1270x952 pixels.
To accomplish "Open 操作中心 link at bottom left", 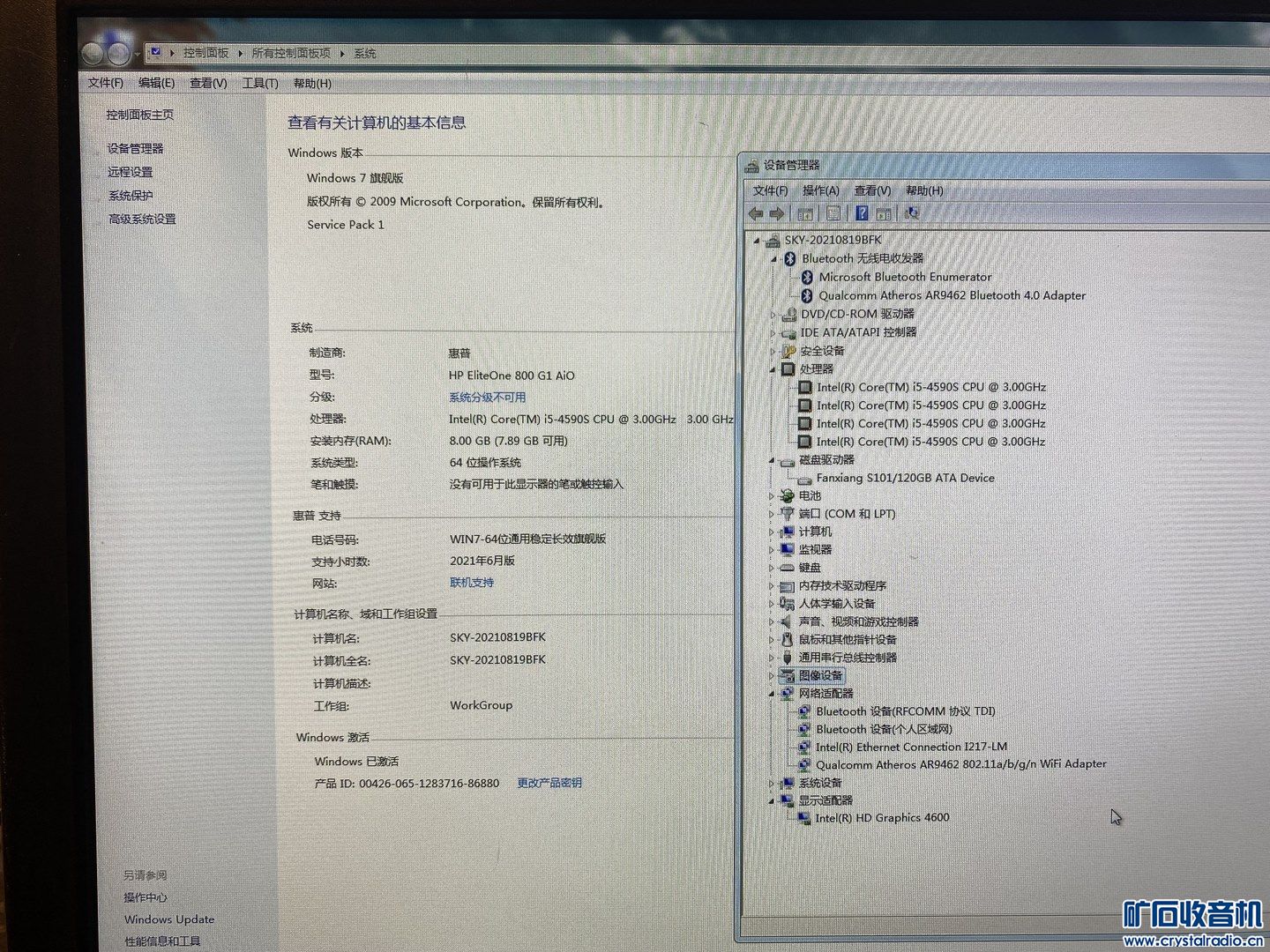I will tap(146, 897).
